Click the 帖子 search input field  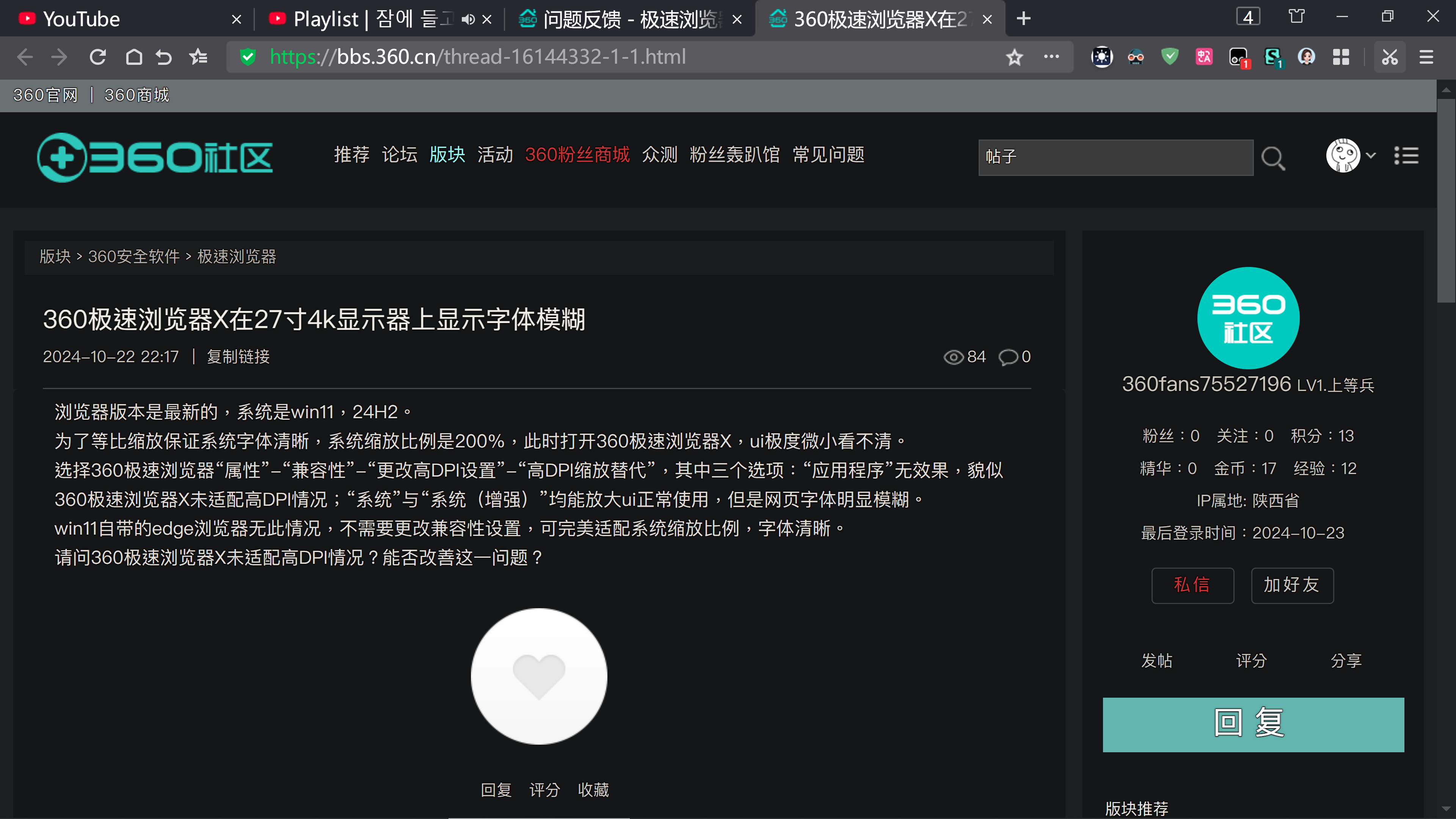1116,157
